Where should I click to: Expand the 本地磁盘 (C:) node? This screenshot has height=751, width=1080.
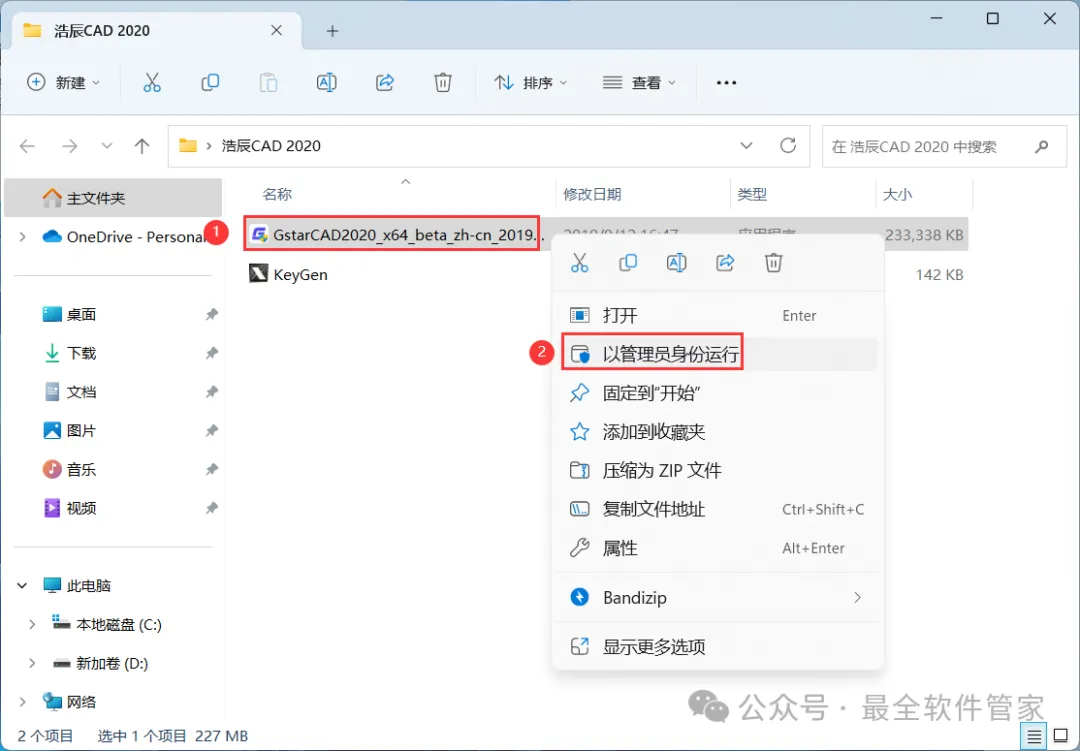tap(32, 625)
